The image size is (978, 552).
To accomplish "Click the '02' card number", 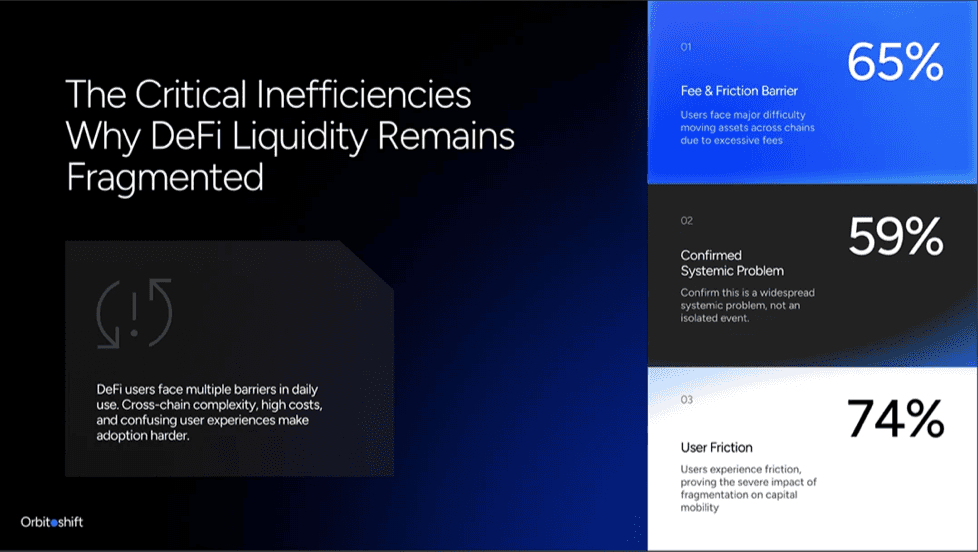I will (687, 221).
